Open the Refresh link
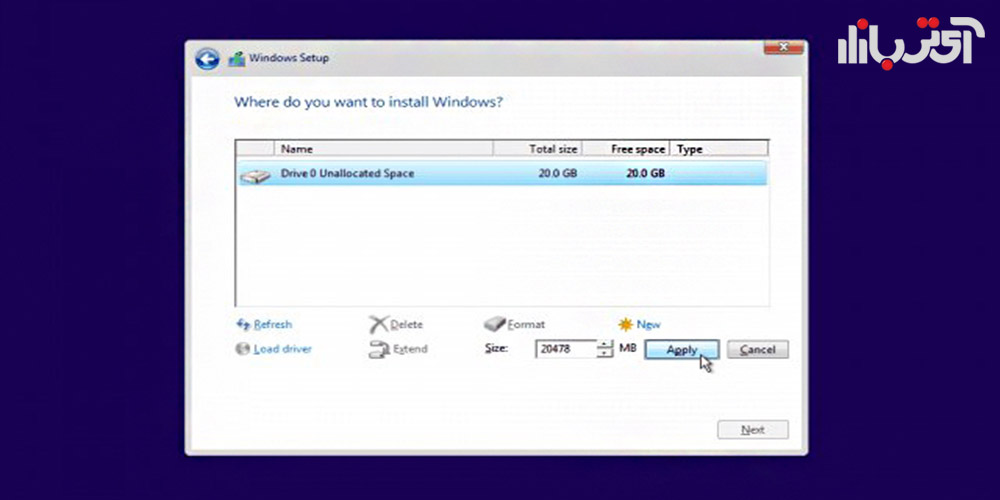 272,325
